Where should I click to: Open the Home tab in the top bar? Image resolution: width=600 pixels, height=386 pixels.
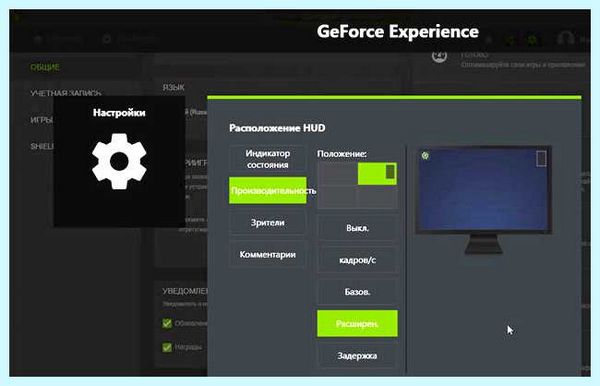(57, 39)
